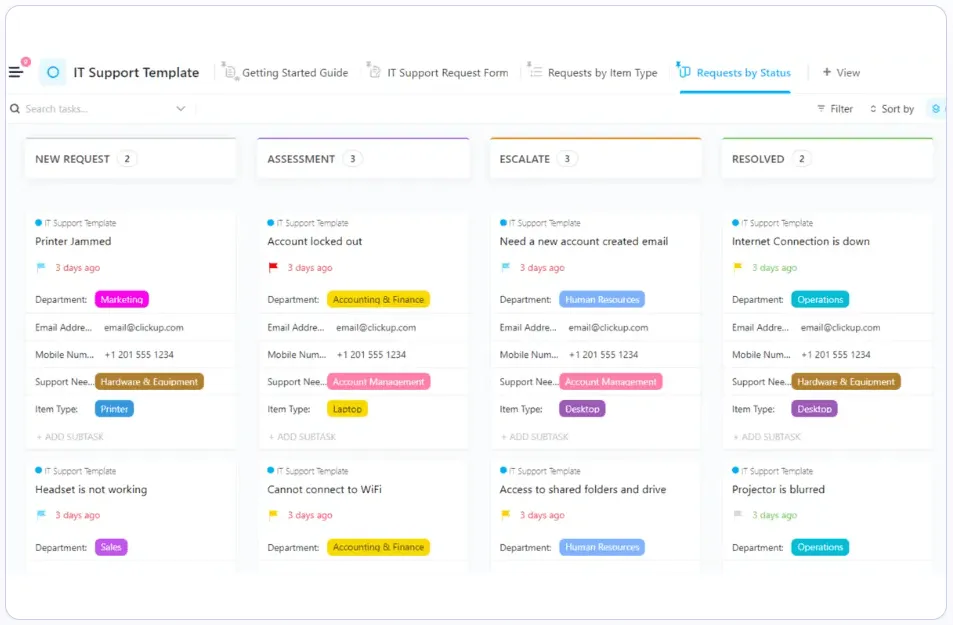
Task: Click the email on Printer Jammed card
Action: pyautogui.click(x=143, y=327)
